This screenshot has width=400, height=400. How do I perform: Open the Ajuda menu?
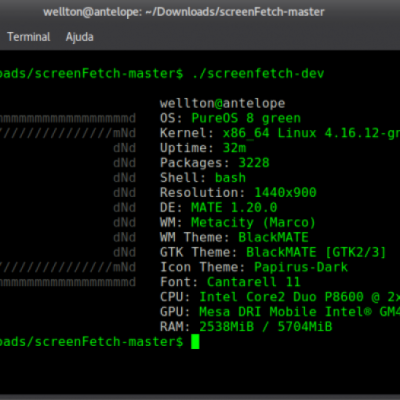tap(80, 37)
